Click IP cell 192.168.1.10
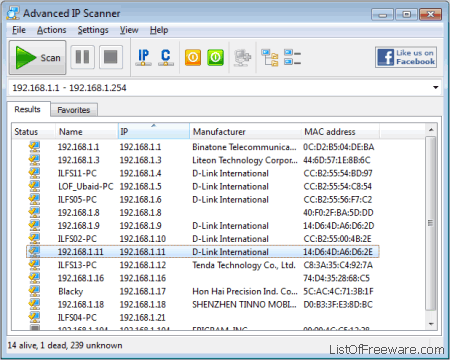This screenshot has height=360, width=450. 143,239
